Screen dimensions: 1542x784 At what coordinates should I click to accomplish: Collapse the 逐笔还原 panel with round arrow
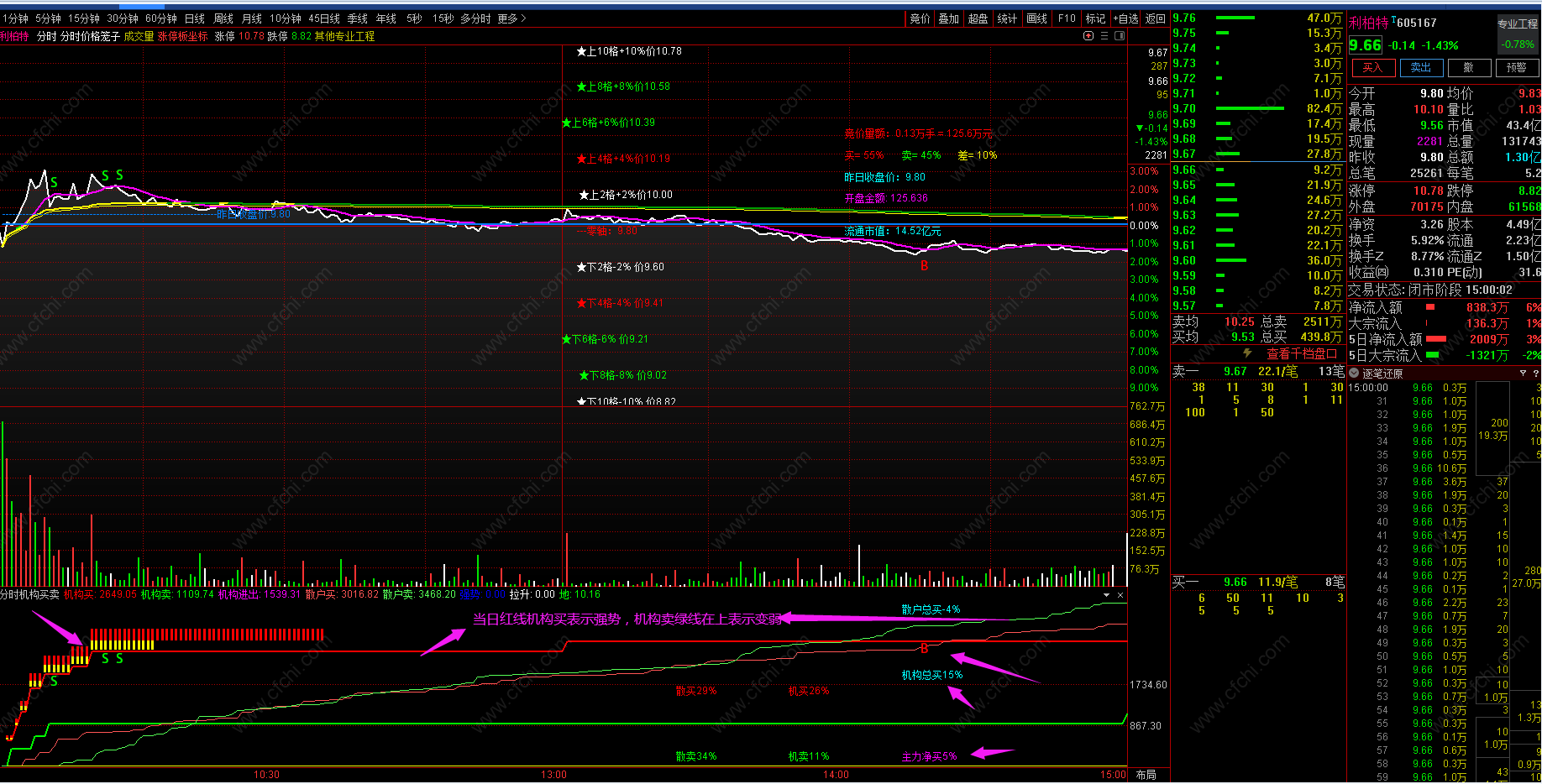click(1354, 373)
